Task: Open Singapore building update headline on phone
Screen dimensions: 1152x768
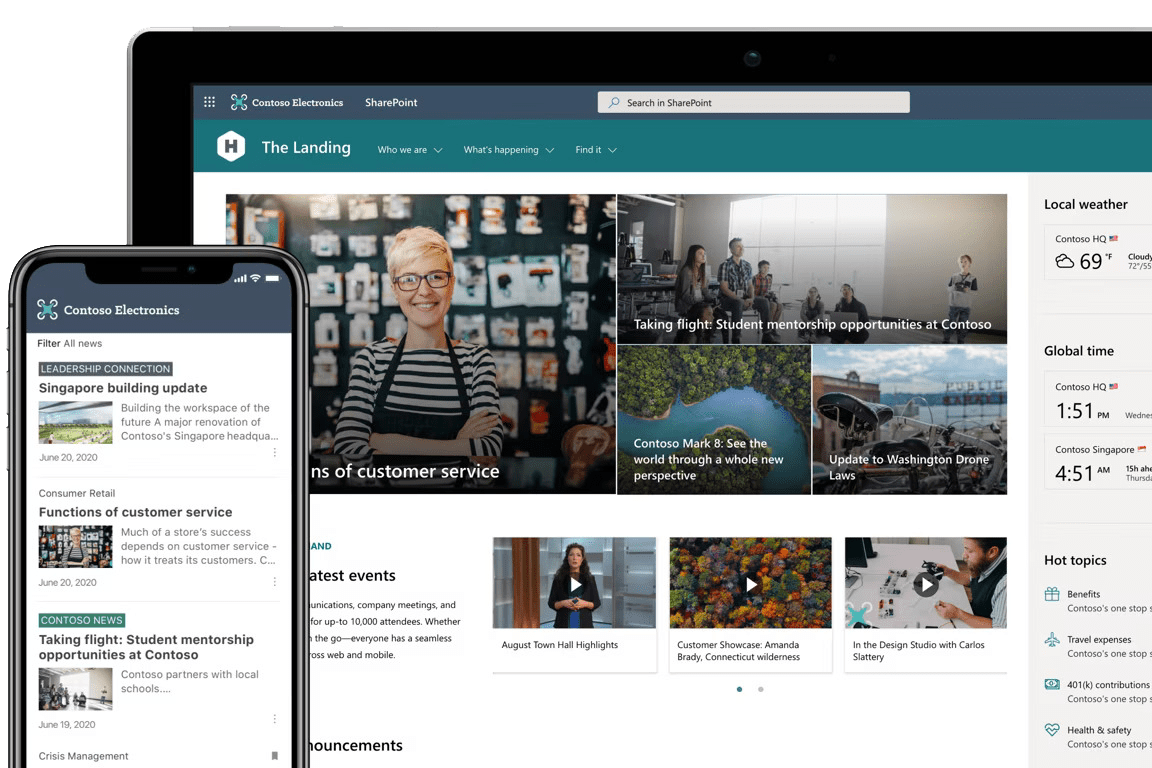Action: point(123,388)
